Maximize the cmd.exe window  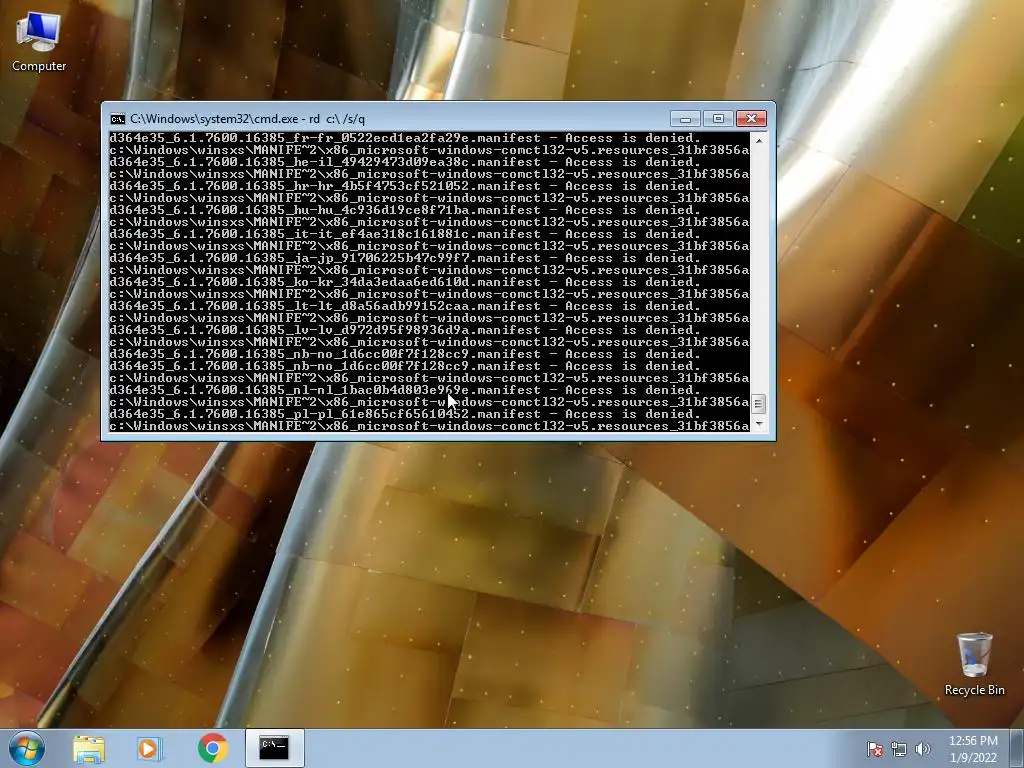coord(718,119)
